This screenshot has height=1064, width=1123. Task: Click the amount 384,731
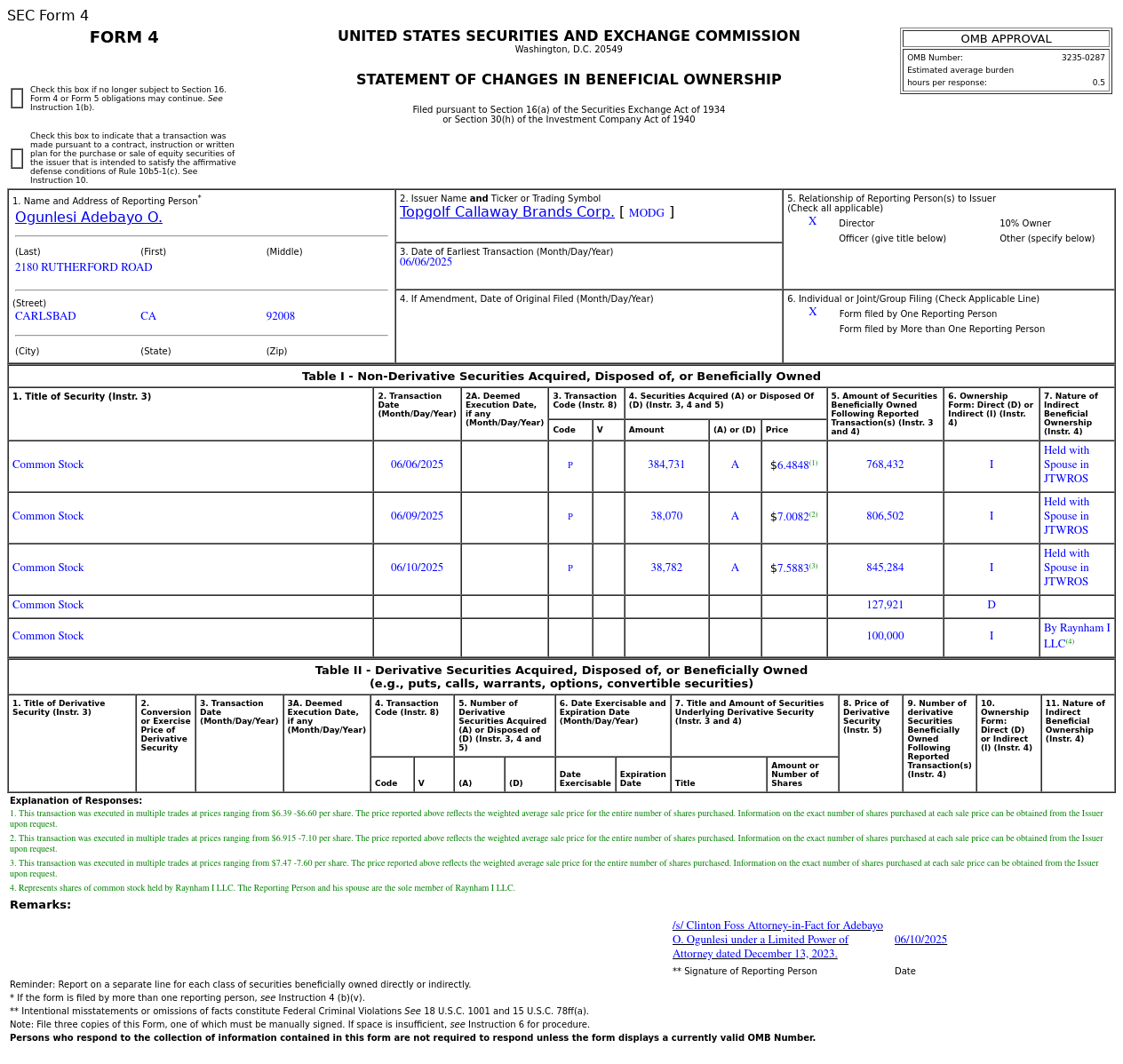[x=666, y=465]
